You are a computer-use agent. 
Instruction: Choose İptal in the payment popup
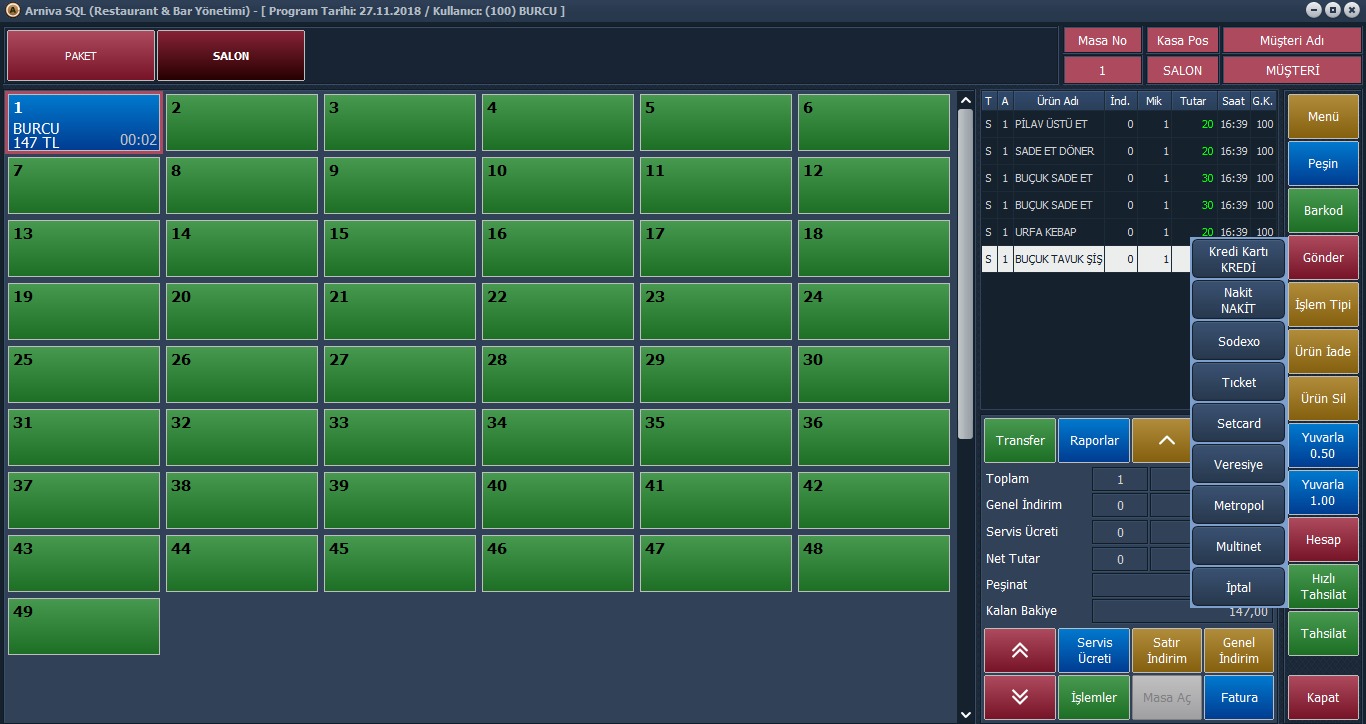[1238, 588]
